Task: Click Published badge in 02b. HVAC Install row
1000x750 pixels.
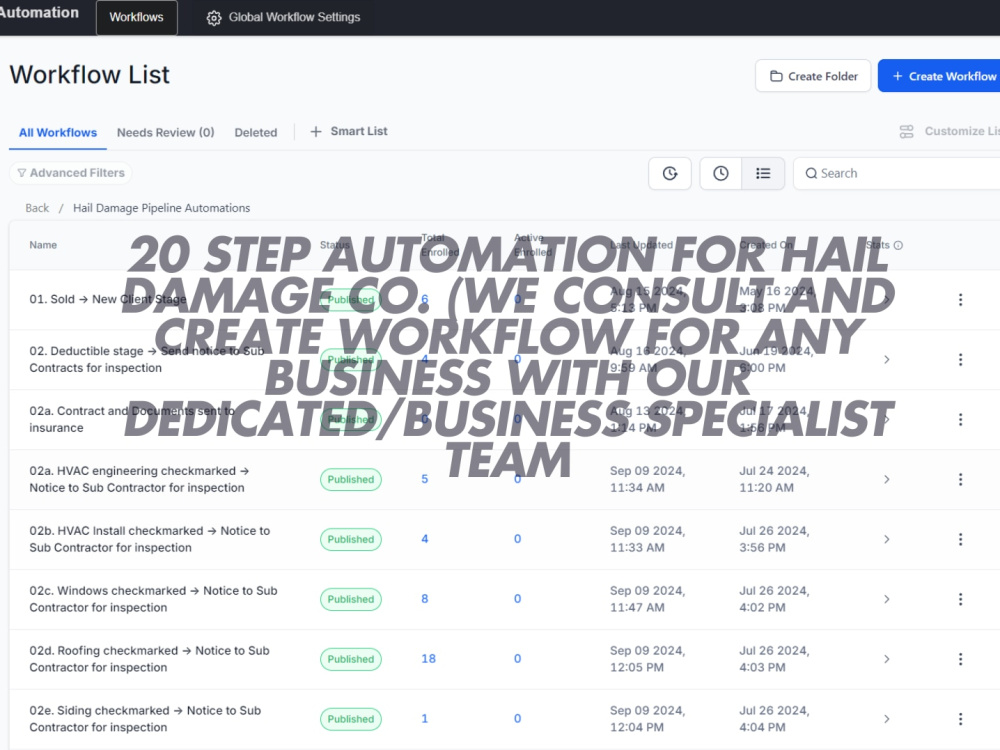Action: coord(351,540)
